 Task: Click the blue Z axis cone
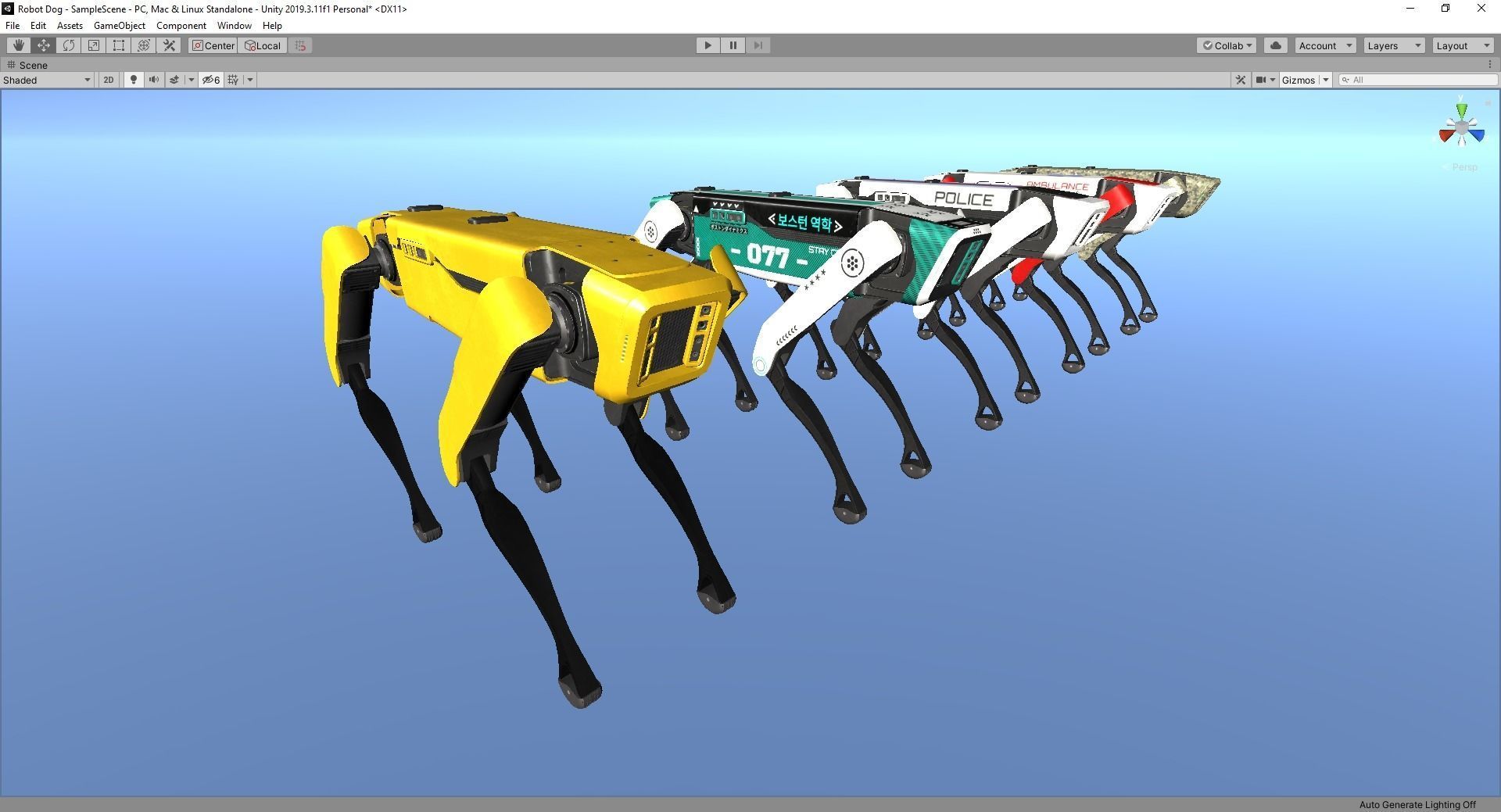point(1477,136)
